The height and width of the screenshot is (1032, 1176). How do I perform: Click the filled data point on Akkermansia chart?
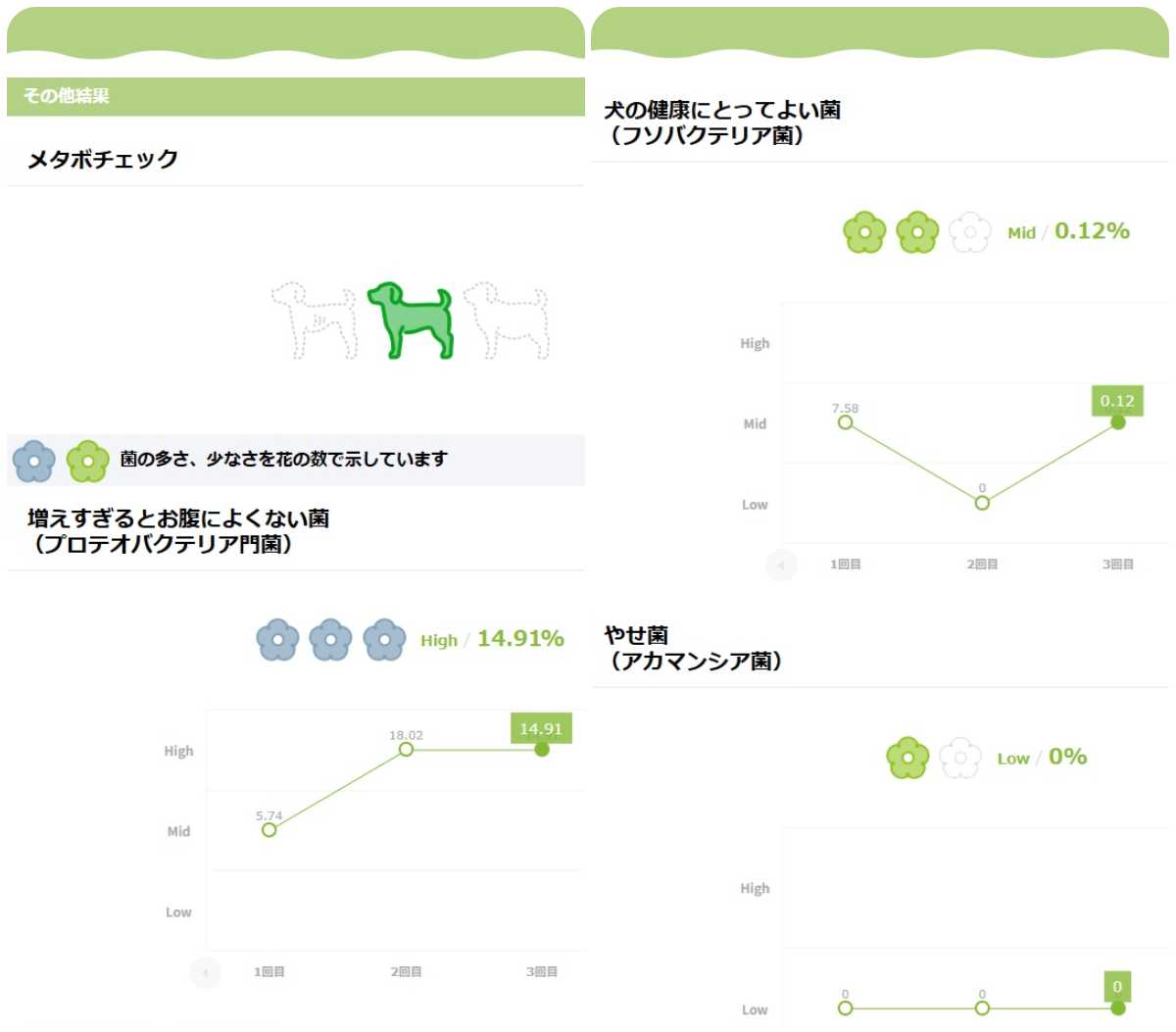pyautogui.click(x=1117, y=1007)
